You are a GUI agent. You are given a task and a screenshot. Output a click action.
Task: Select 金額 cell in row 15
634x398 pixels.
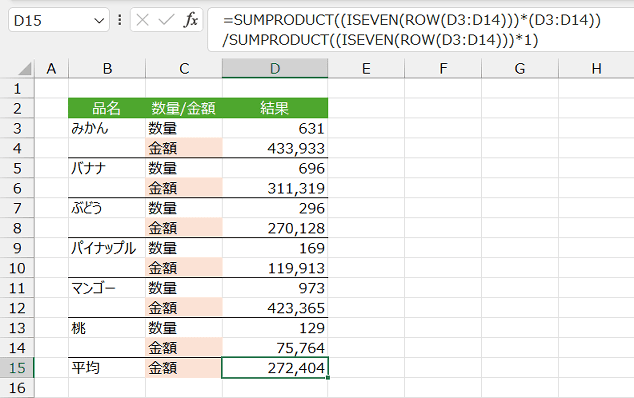[184, 368]
